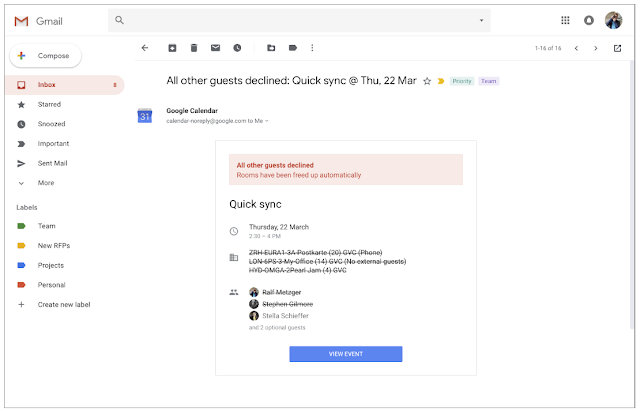
Task: Star the Quick sync email
Action: pyautogui.click(x=427, y=81)
